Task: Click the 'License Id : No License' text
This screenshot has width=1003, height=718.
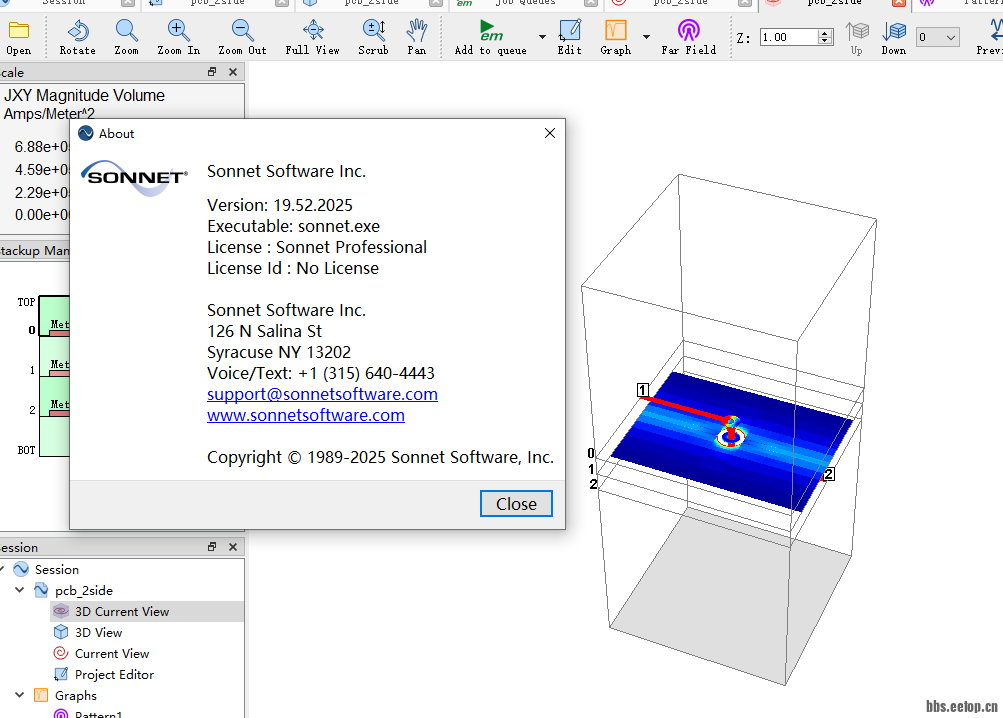Action: pyautogui.click(x=293, y=269)
